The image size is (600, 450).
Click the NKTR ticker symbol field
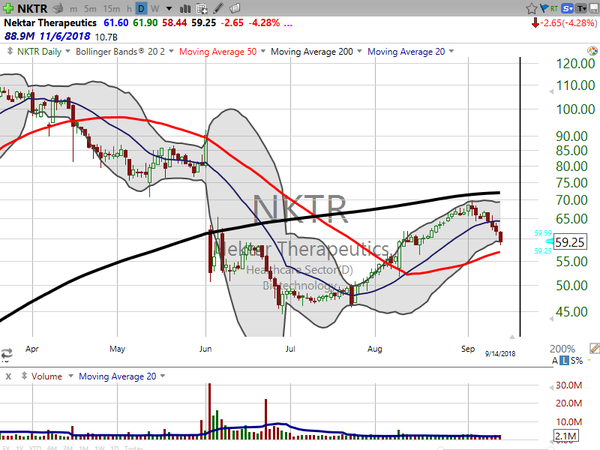(30, 11)
